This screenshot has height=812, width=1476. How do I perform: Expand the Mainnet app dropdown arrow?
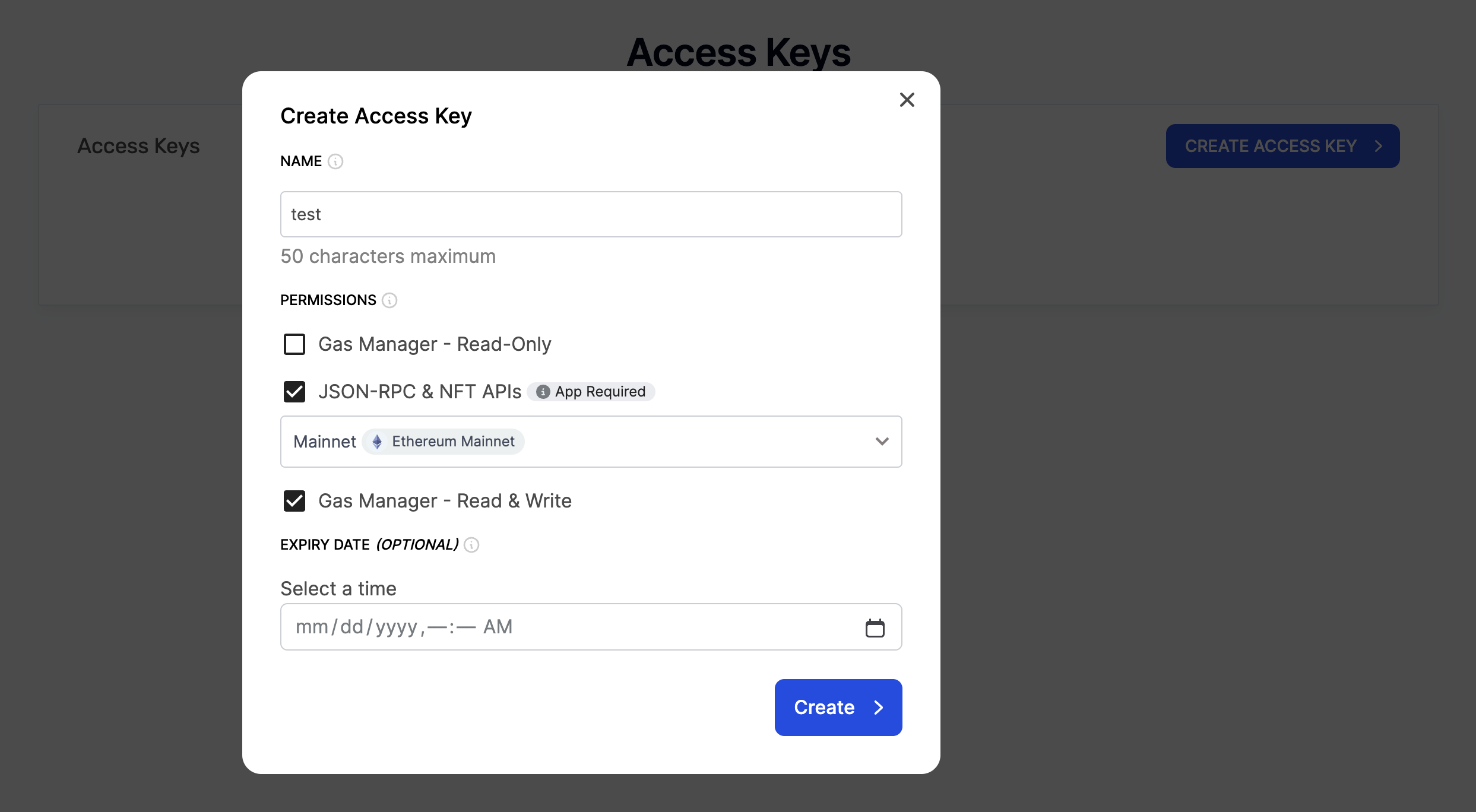pyautogui.click(x=882, y=442)
